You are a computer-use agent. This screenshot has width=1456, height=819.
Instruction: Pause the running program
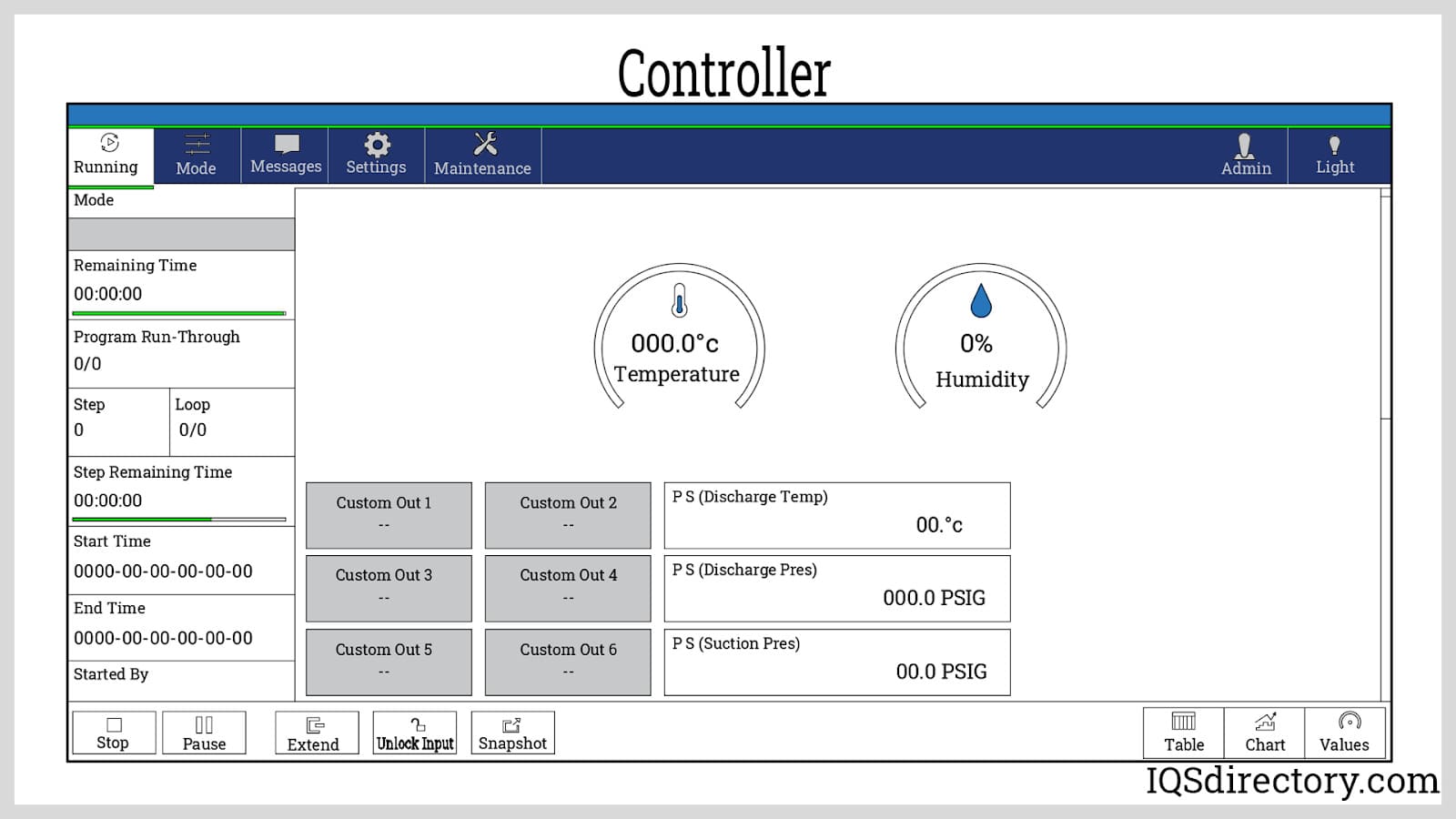(204, 733)
